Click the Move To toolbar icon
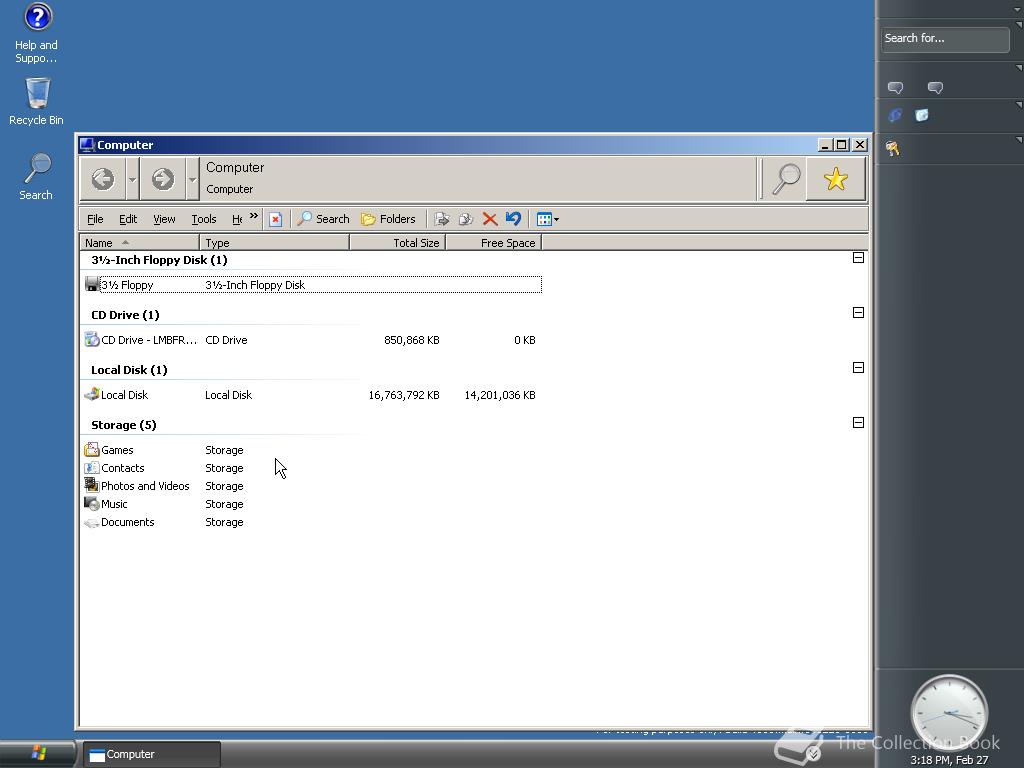1024x768 pixels. 441,219
